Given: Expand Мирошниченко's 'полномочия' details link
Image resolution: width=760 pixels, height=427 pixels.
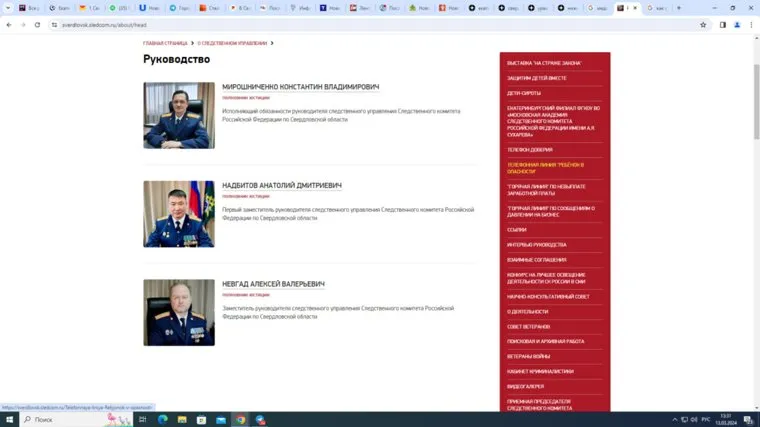Looking at the screenshot, I should click(x=246, y=98).
